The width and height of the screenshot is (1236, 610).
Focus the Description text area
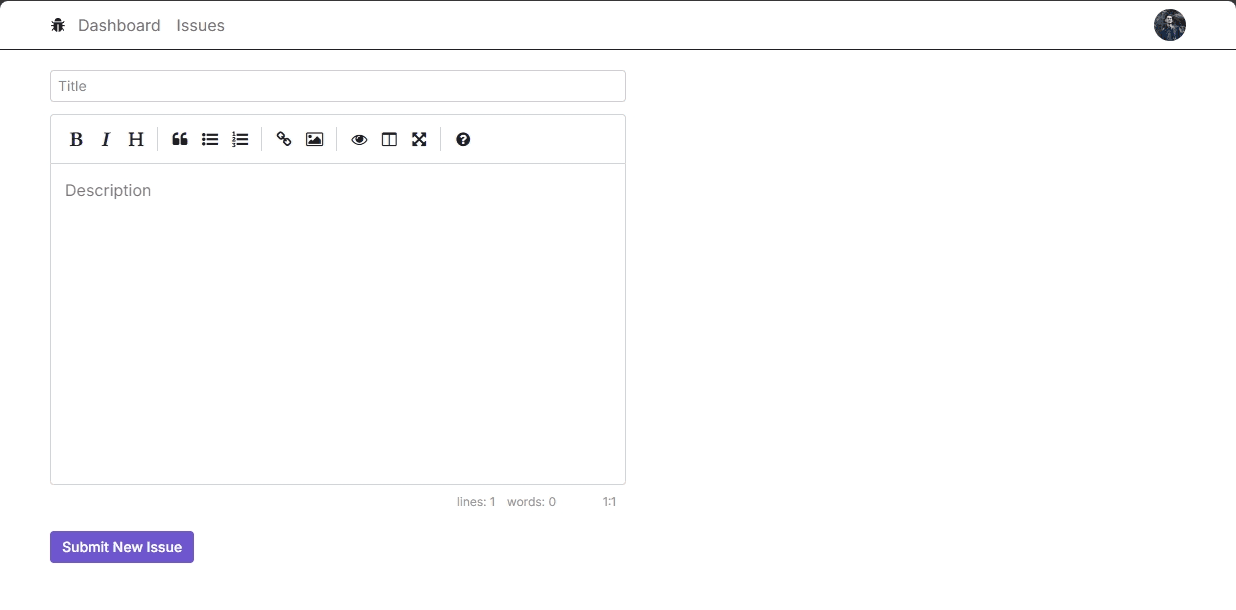coord(337,300)
